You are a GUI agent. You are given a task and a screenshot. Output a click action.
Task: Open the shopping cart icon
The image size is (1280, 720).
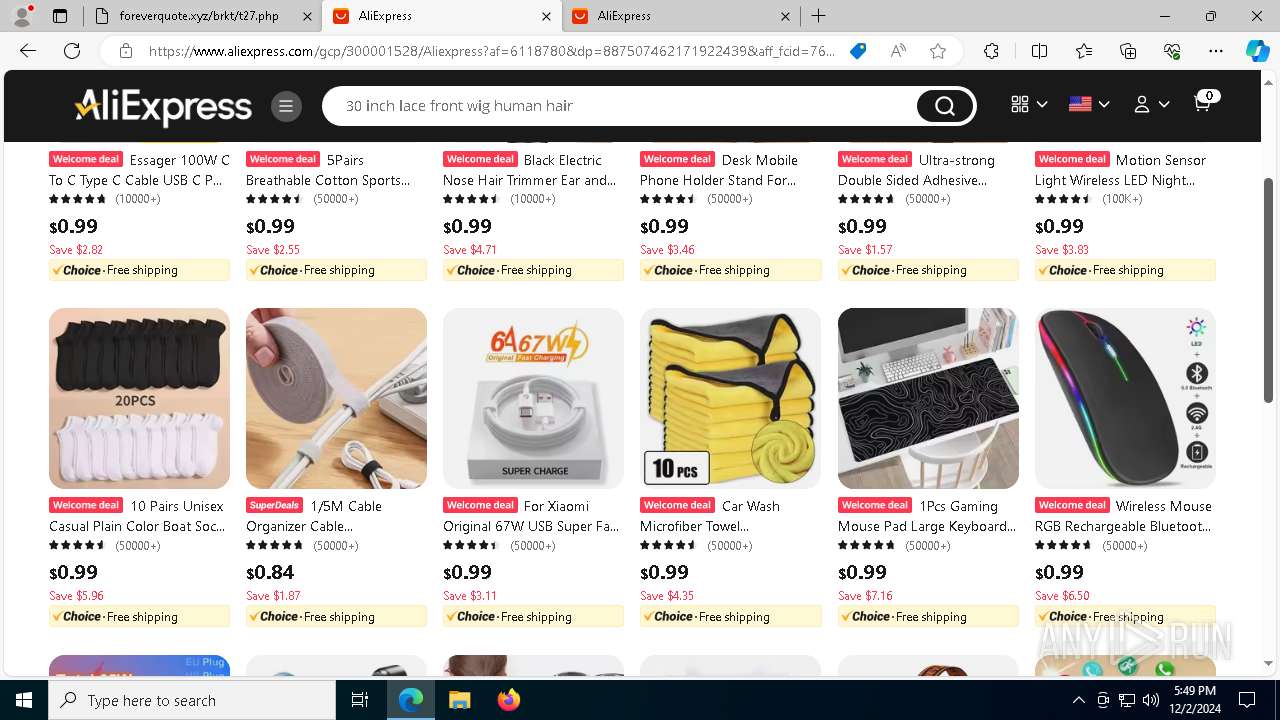(1204, 102)
